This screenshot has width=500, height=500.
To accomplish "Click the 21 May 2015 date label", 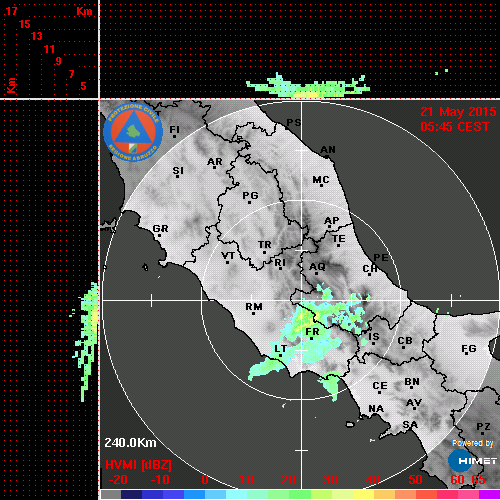I will click(x=458, y=112).
